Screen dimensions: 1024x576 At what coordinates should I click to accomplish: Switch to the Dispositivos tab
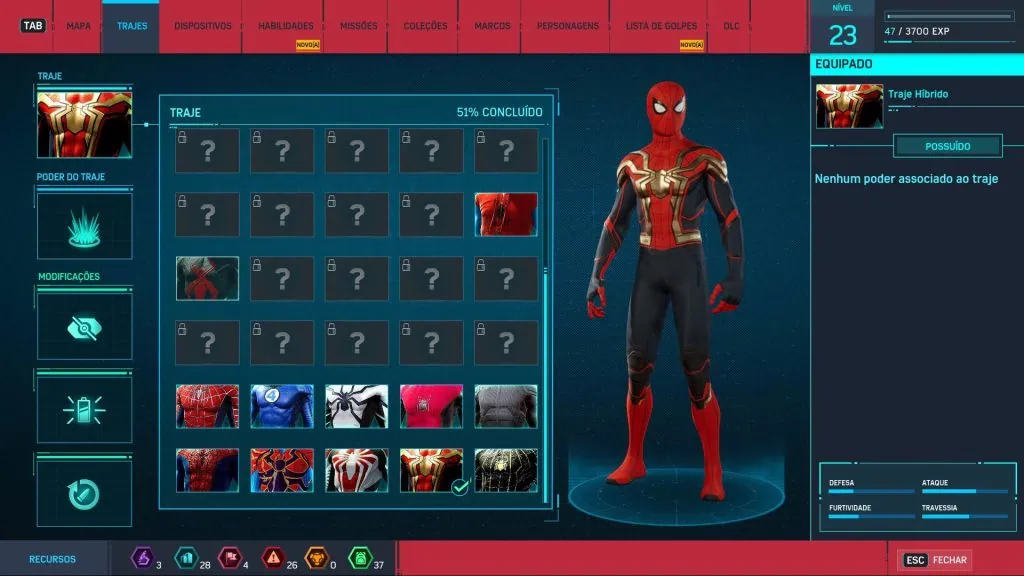[x=202, y=26]
